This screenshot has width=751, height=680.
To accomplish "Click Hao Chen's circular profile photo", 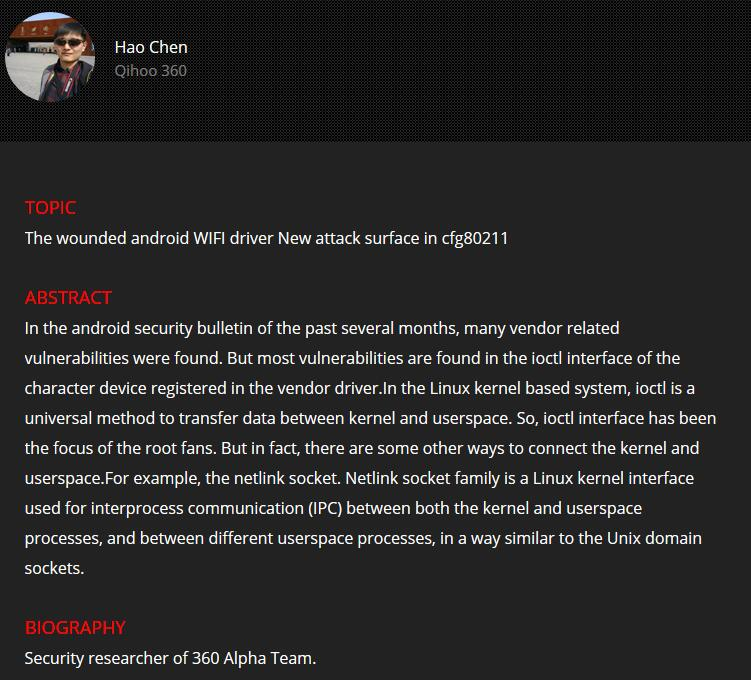I will (x=50, y=57).
